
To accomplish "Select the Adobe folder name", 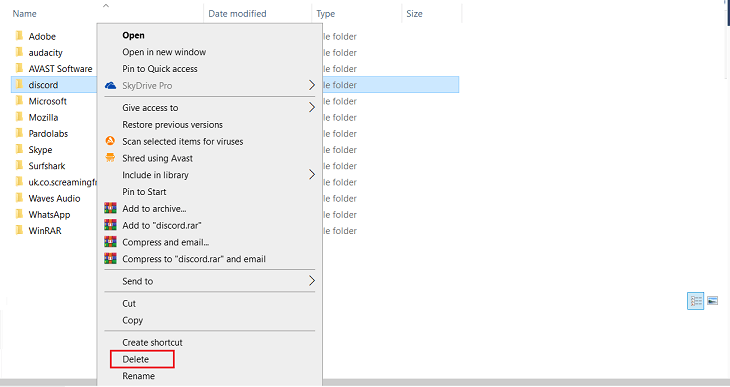I will click(x=42, y=36).
